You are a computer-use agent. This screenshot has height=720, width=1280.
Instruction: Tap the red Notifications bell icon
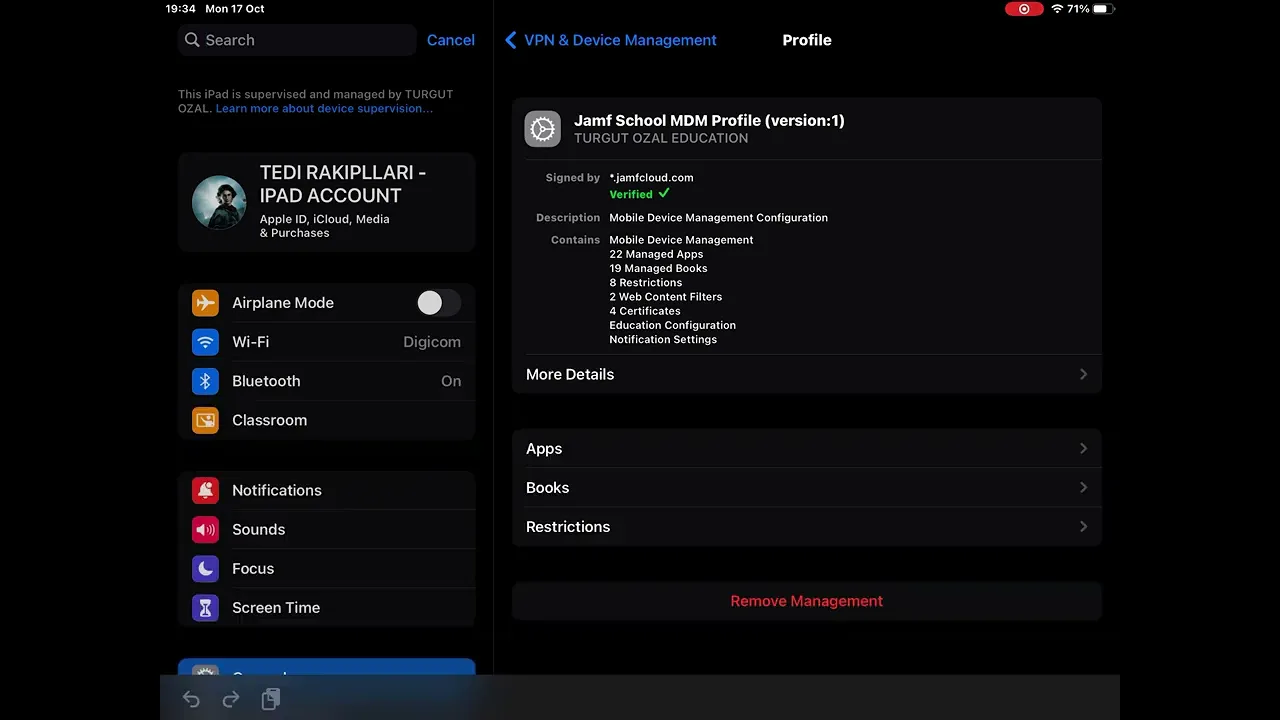click(x=205, y=490)
